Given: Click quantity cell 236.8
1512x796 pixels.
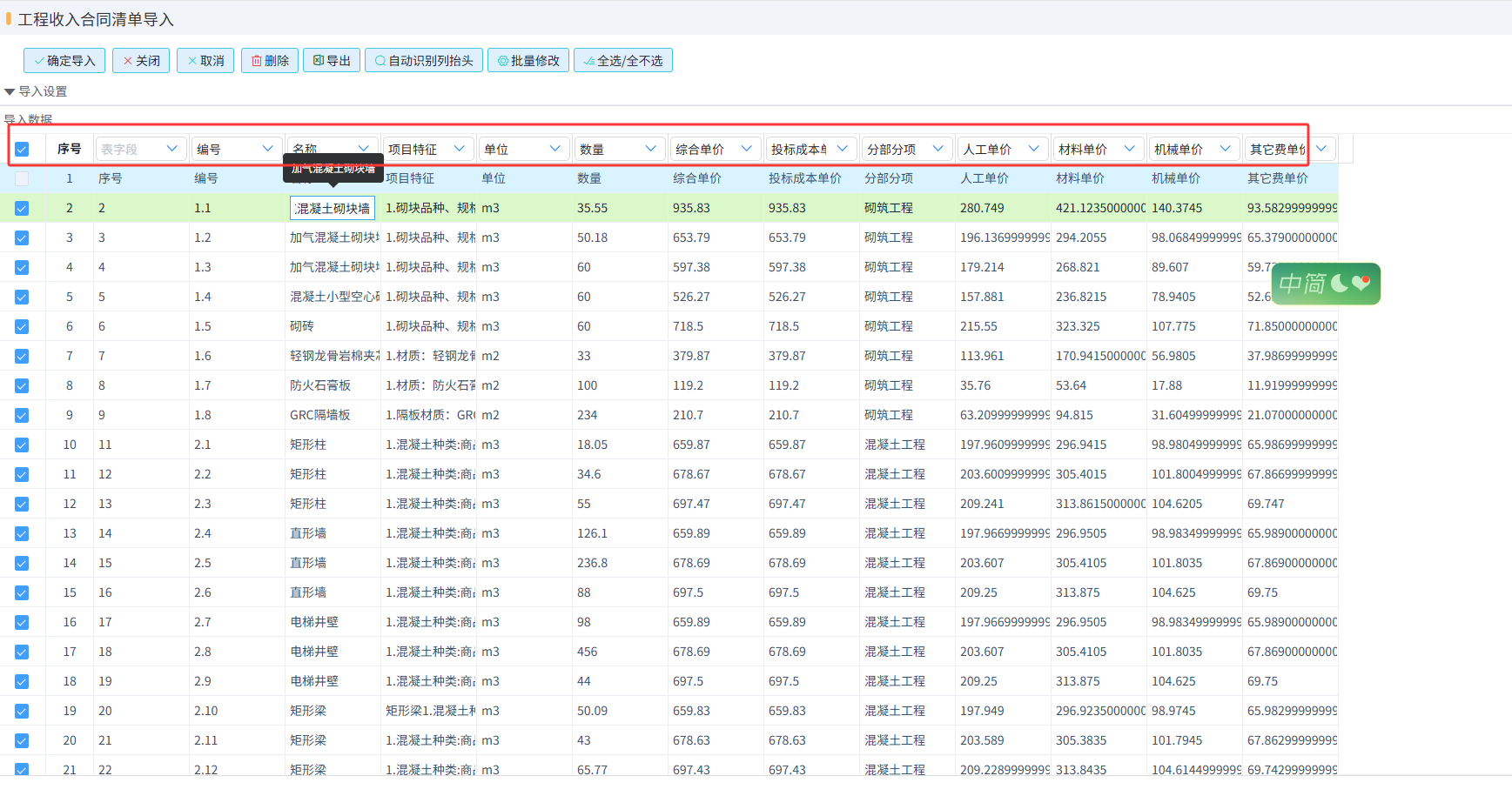Looking at the screenshot, I should (620, 563).
